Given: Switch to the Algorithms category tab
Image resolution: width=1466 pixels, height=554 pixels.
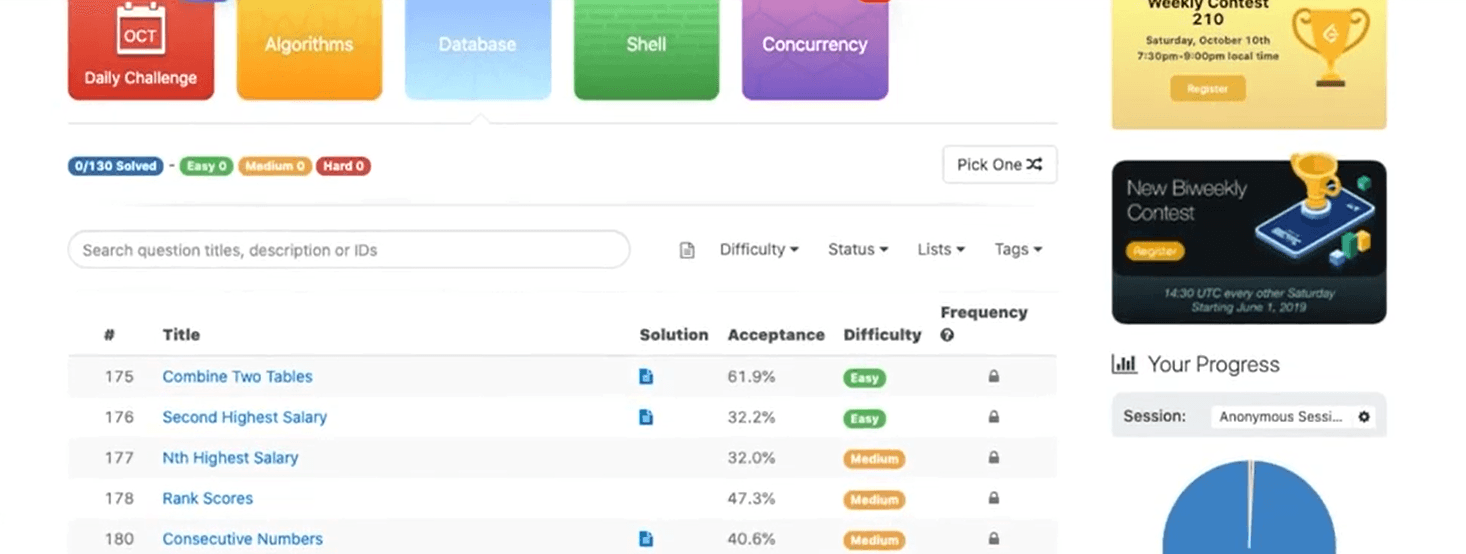Looking at the screenshot, I should (x=309, y=45).
